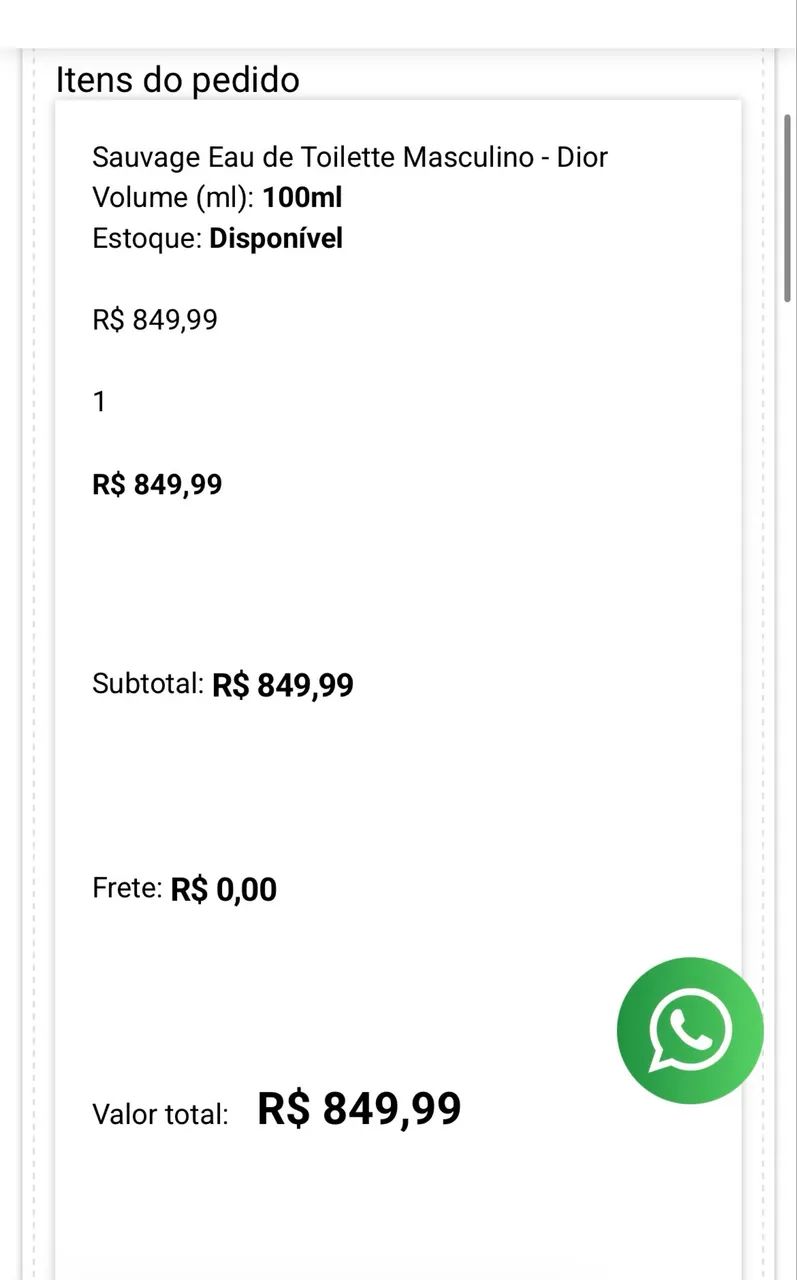The image size is (797, 1280).
Task: Click the Subtotal amount R$ 849,99
Action: tap(283, 685)
